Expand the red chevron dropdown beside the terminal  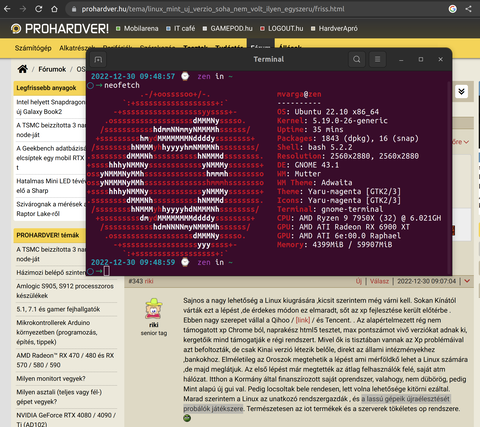466,142
